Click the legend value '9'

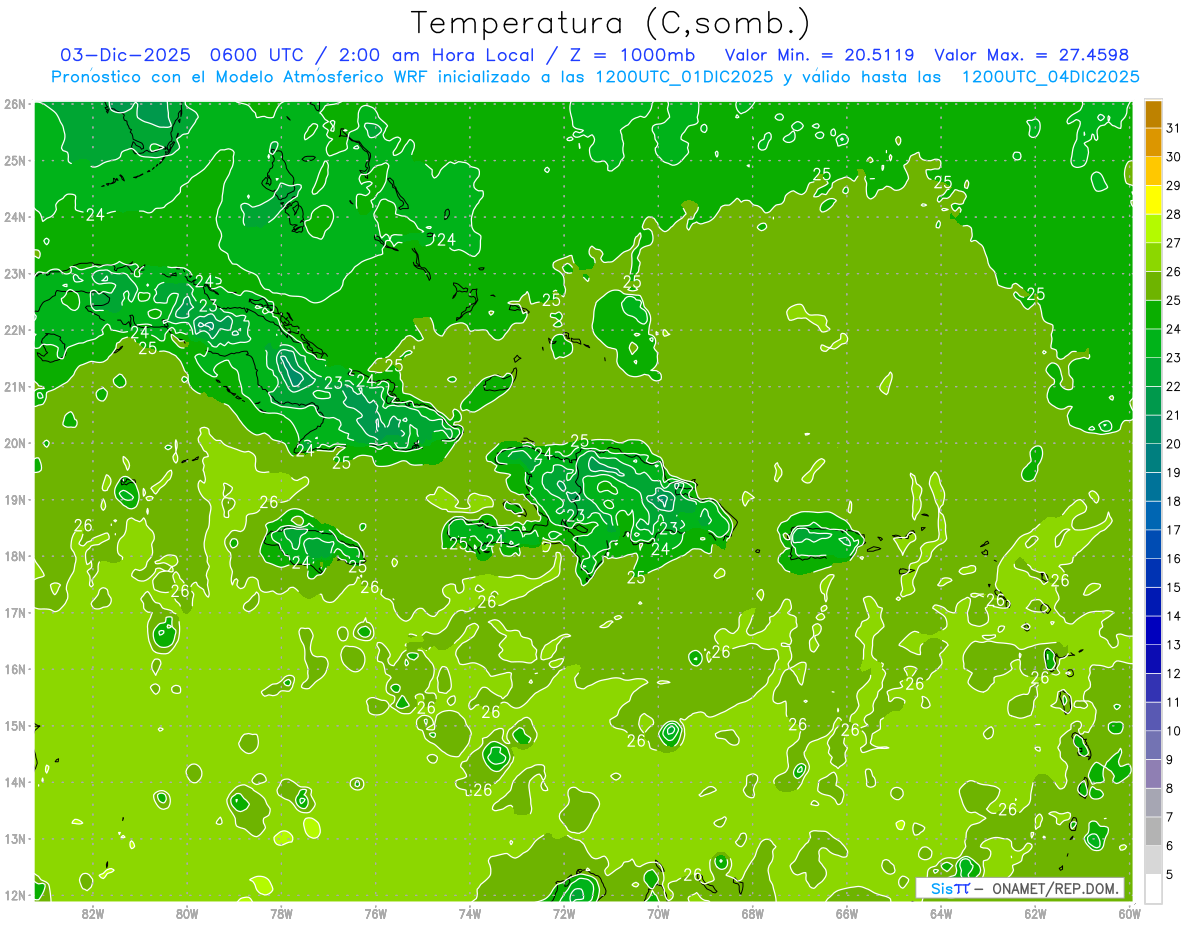tap(1171, 759)
